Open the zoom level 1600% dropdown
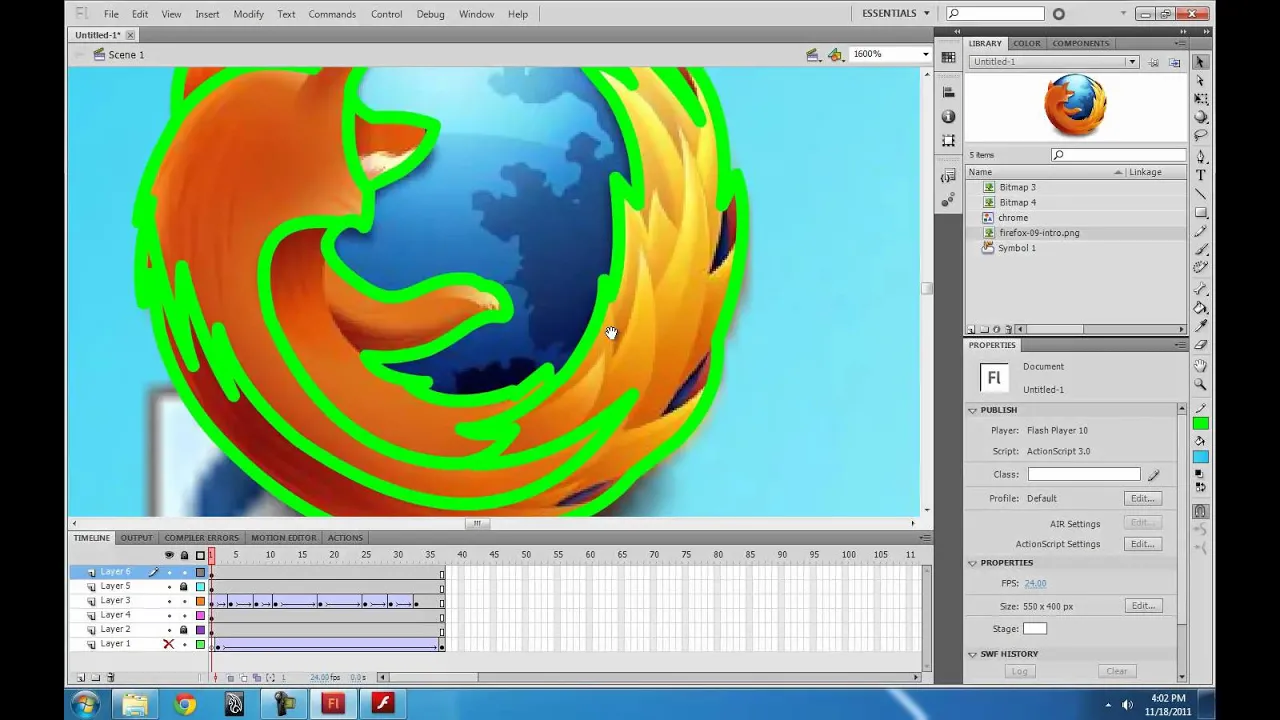 925,54
